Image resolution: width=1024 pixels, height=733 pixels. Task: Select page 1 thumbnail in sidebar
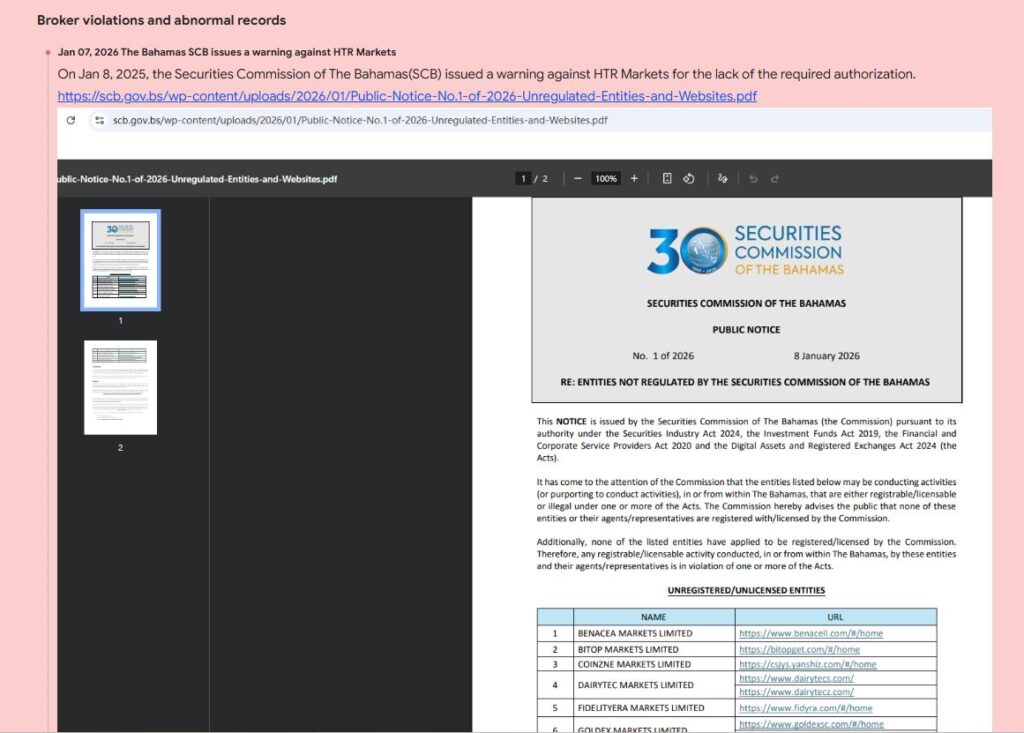120,260
